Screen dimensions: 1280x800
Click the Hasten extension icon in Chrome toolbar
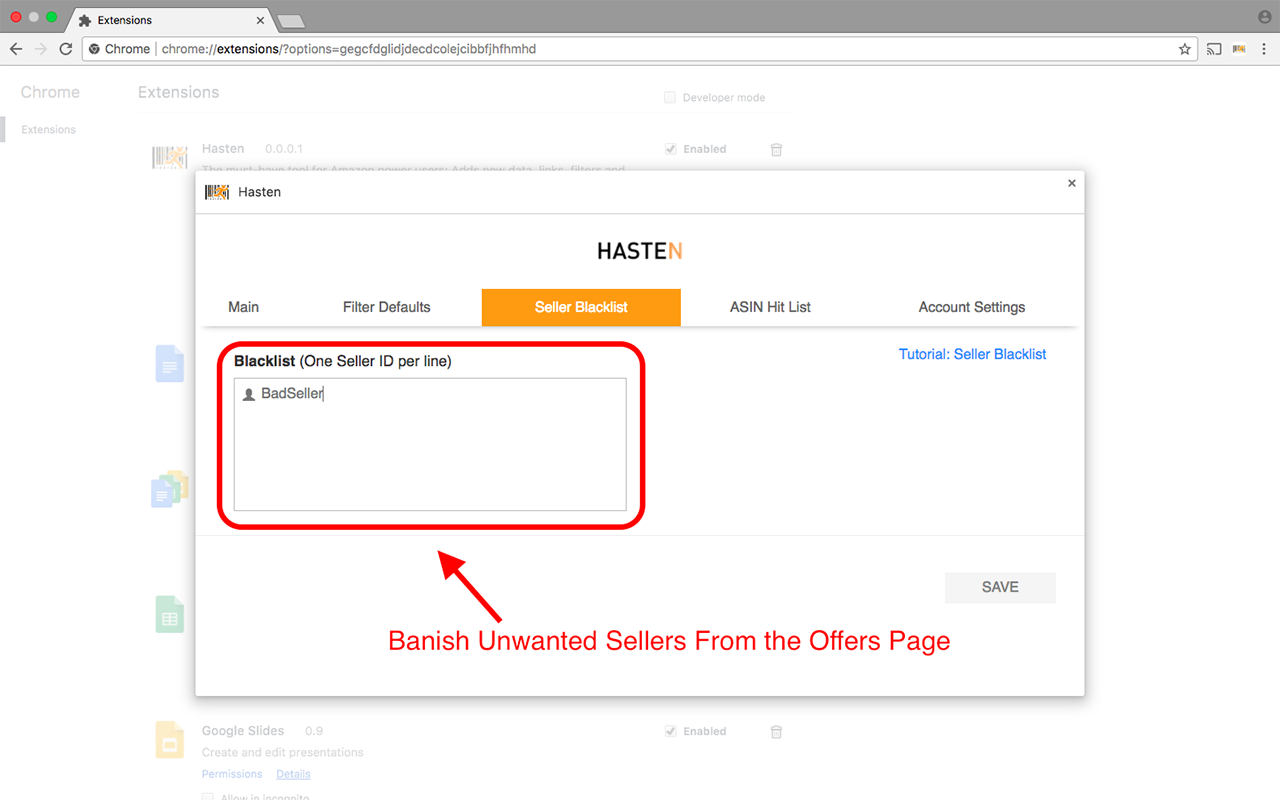coord(1239,49)
